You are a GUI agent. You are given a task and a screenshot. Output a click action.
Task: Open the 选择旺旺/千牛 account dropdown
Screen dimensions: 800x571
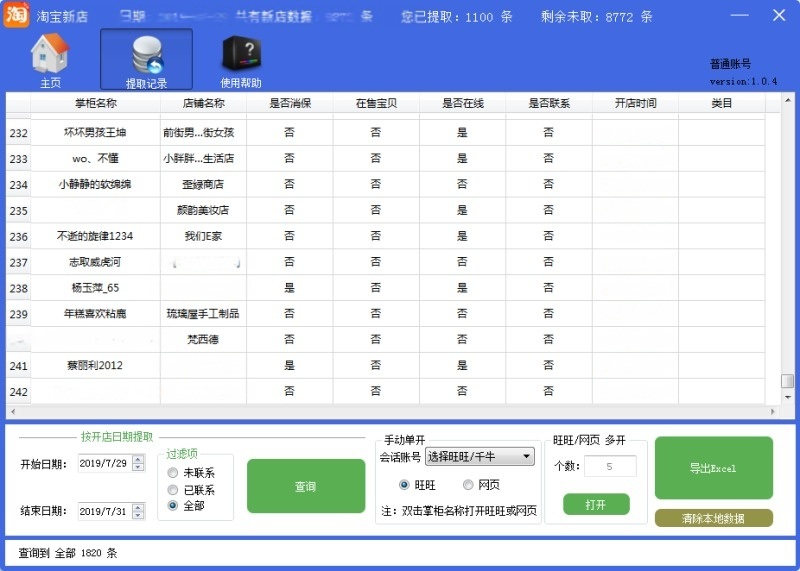pos(480,457)
